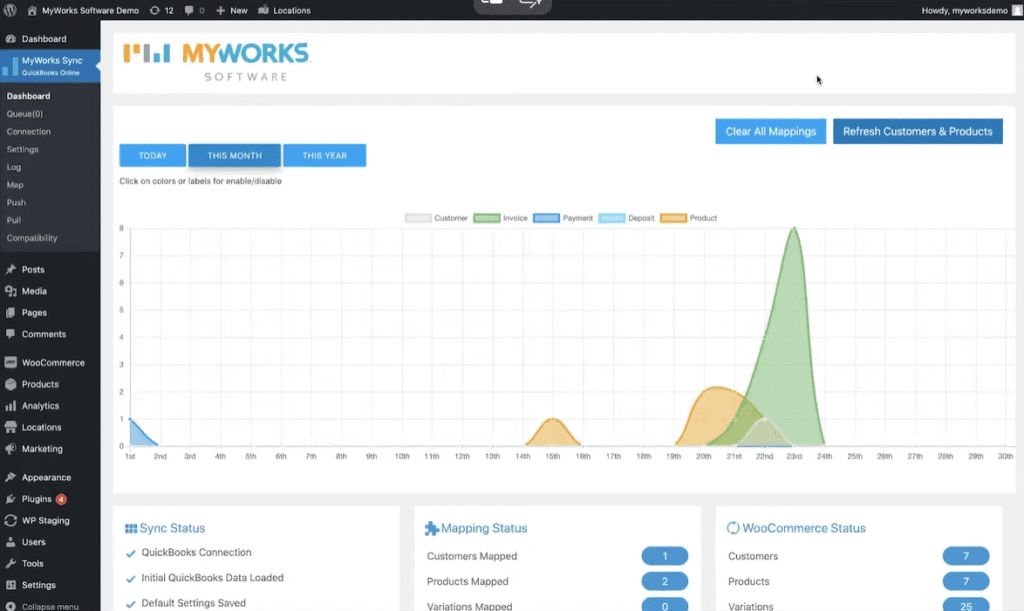
Task: Click the Locations store icon in the sidebar
Action: 10,427
